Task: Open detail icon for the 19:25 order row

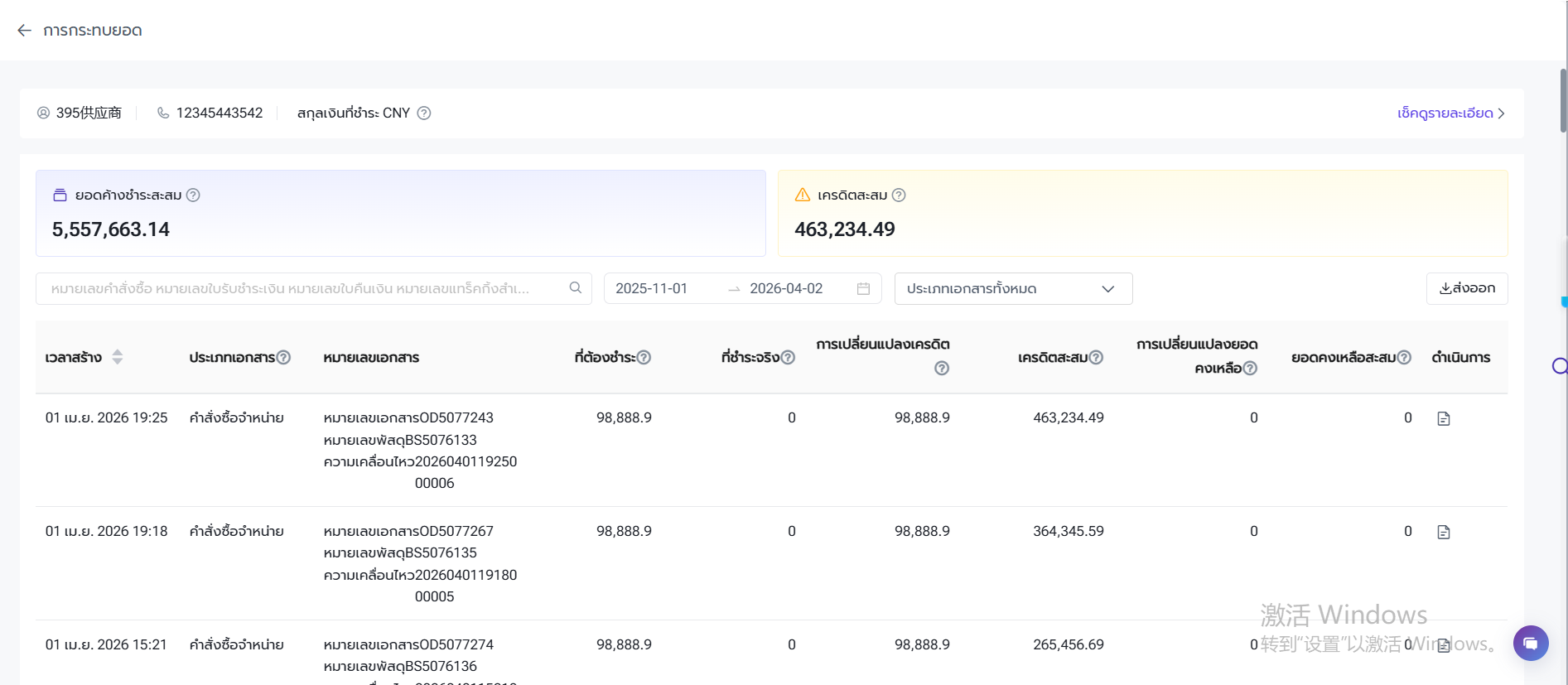Action: click(1443, 419)
